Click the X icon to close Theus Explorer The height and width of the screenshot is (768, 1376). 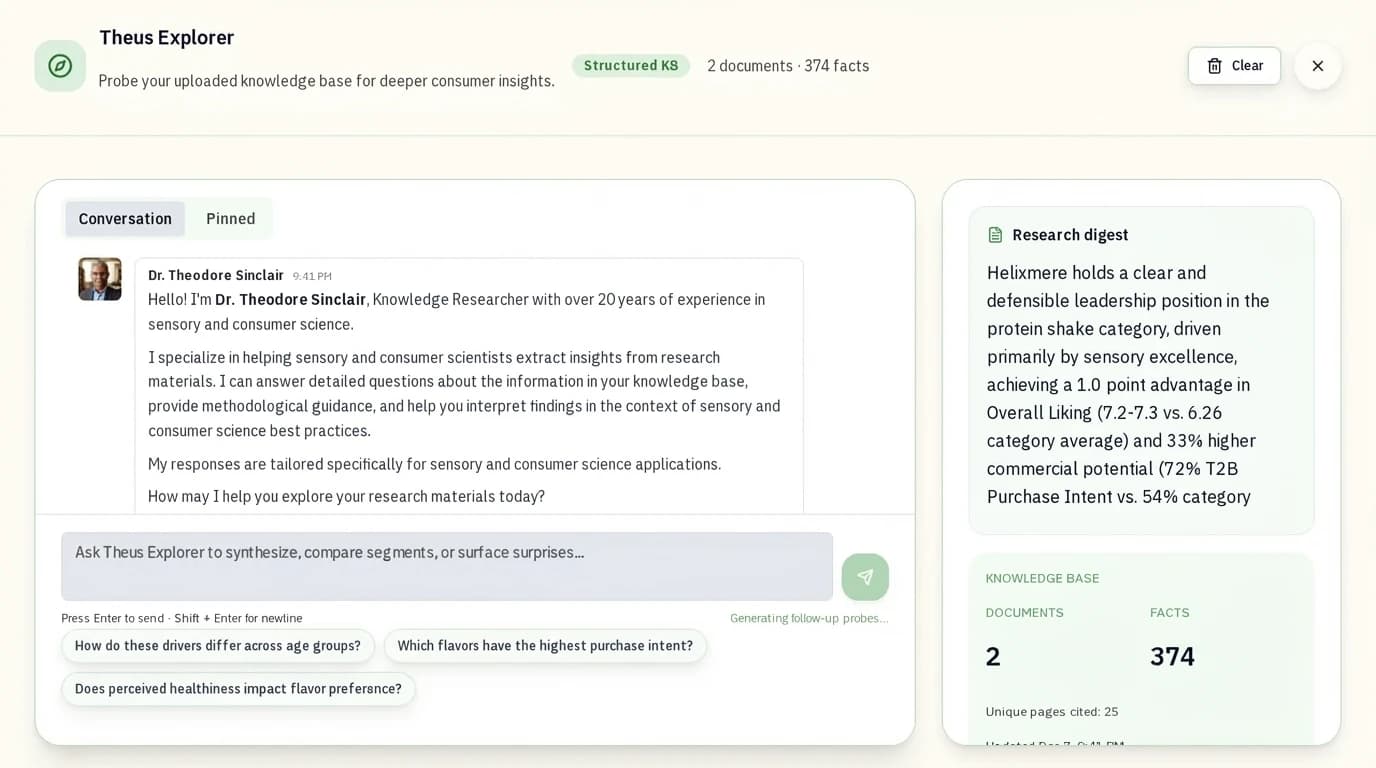click(1318, 65)
